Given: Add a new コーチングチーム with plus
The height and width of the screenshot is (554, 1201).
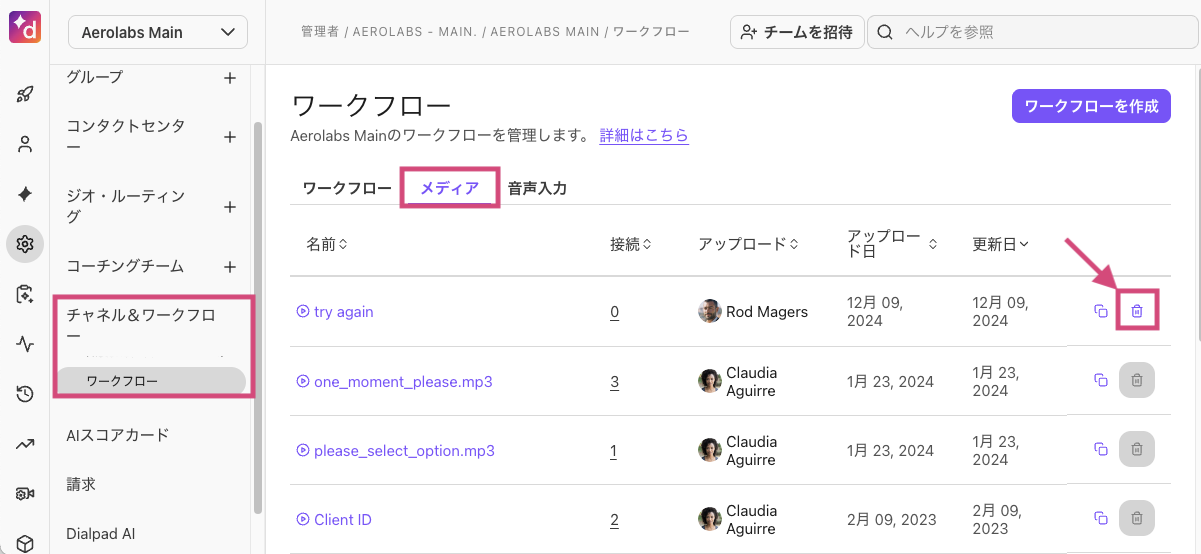Looking at the screenshot, I should [x=229, y=267].
